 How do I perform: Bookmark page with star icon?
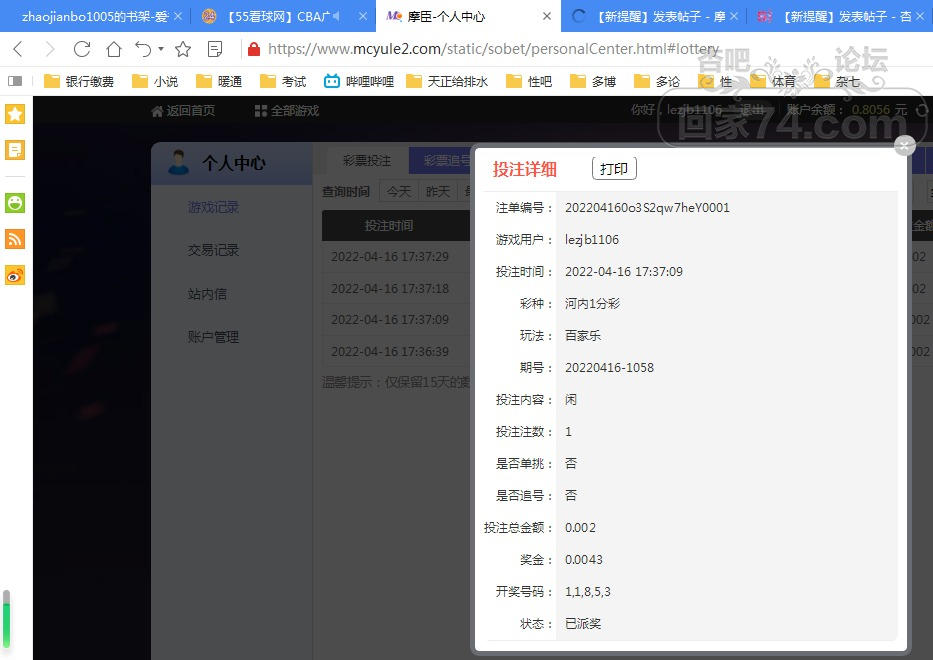coord(183,49)
